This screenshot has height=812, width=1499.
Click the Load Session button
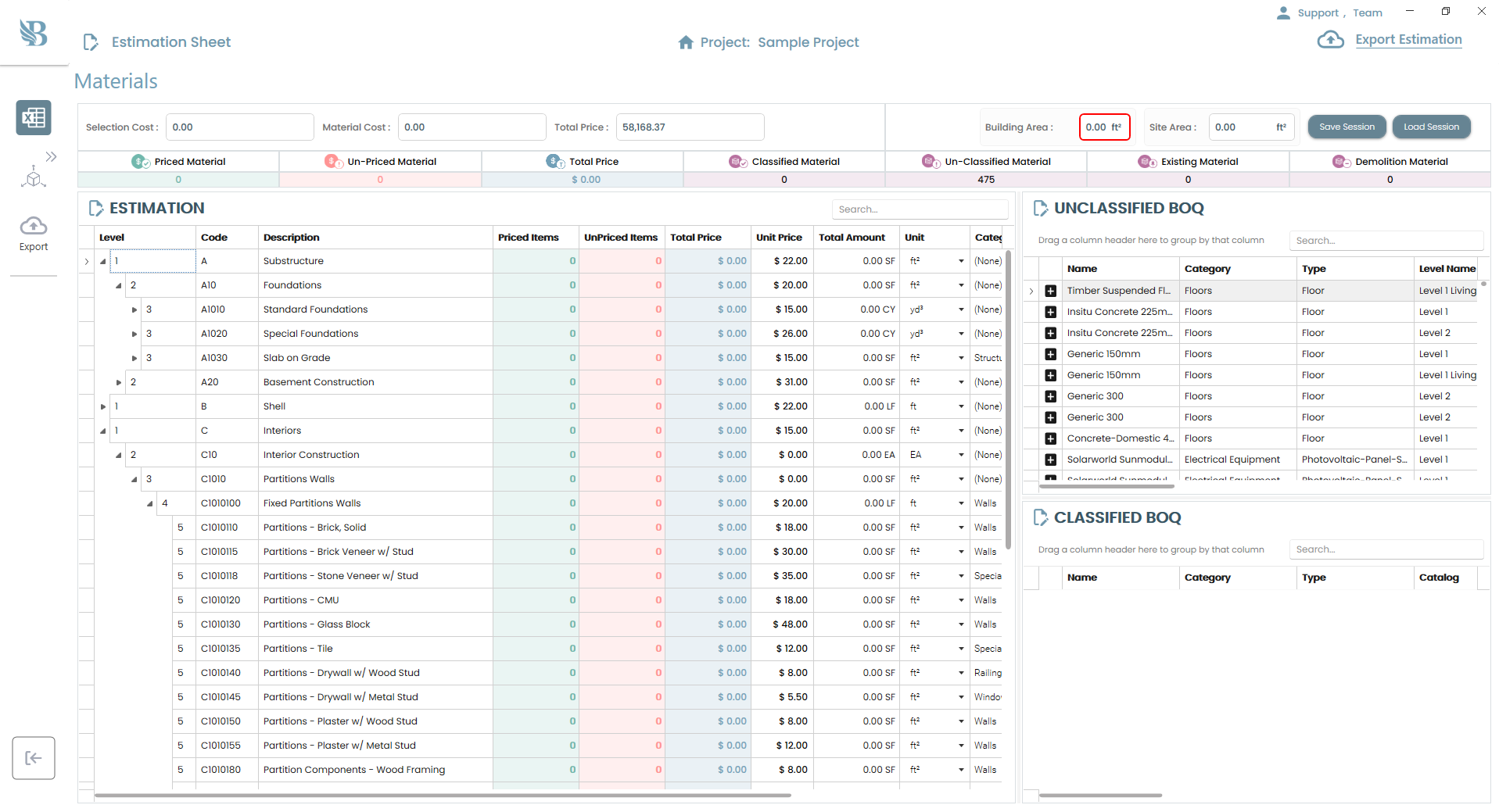[x=1431, y=127]
